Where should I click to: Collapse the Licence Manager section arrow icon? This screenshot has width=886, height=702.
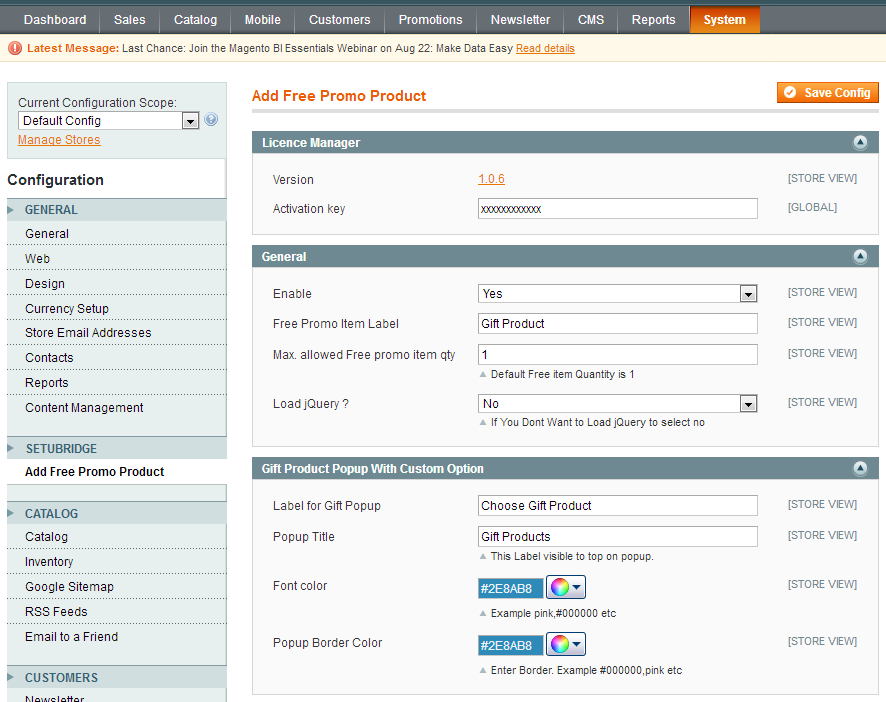coord(860,143)
